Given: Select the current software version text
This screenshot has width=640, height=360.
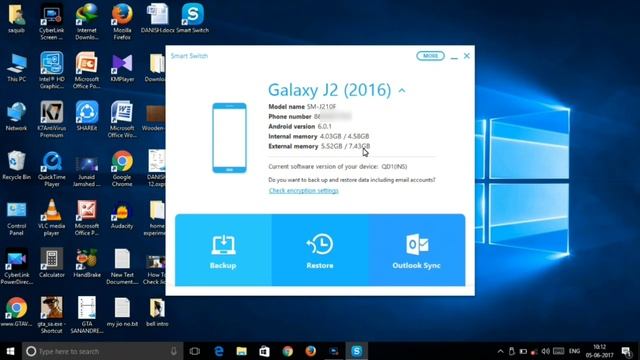Looking at the screenshot, I should click(x=338, y=167).
